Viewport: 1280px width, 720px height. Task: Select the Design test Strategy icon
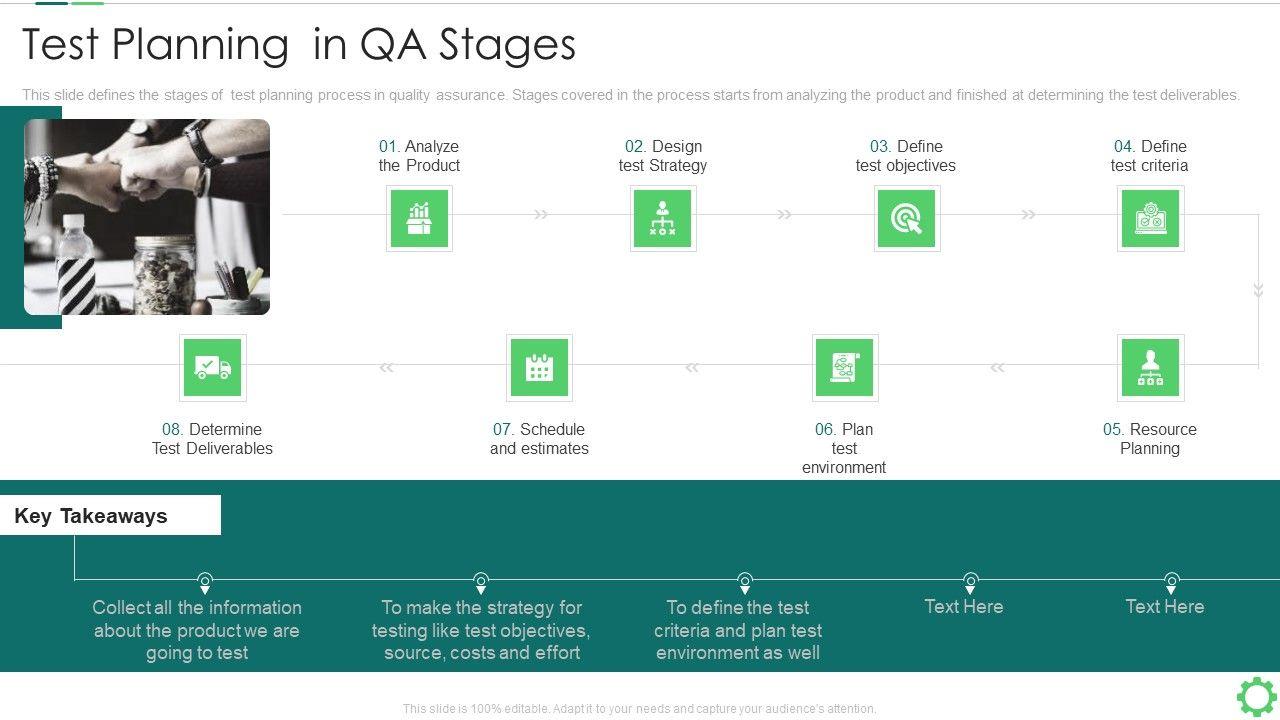(662, 219)
